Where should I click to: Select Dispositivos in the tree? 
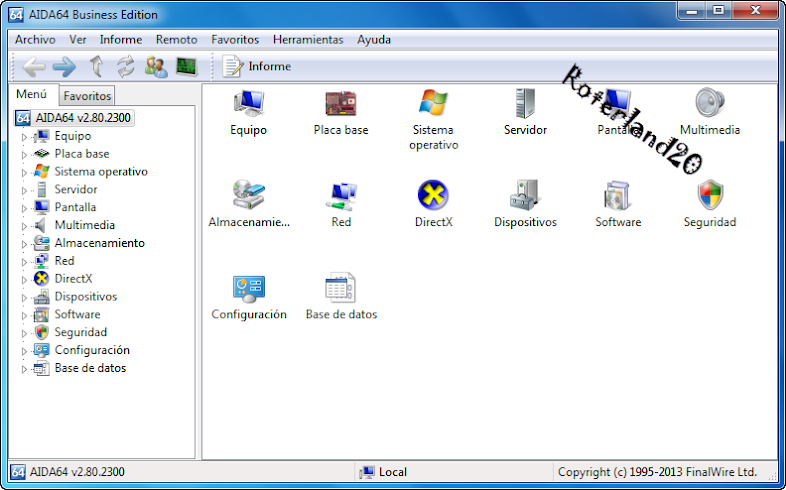86,297
